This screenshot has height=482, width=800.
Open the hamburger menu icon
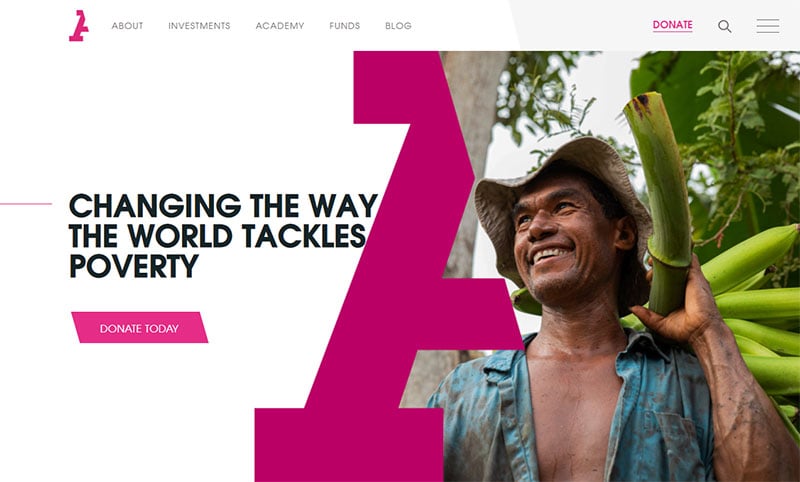coord(767,26)
